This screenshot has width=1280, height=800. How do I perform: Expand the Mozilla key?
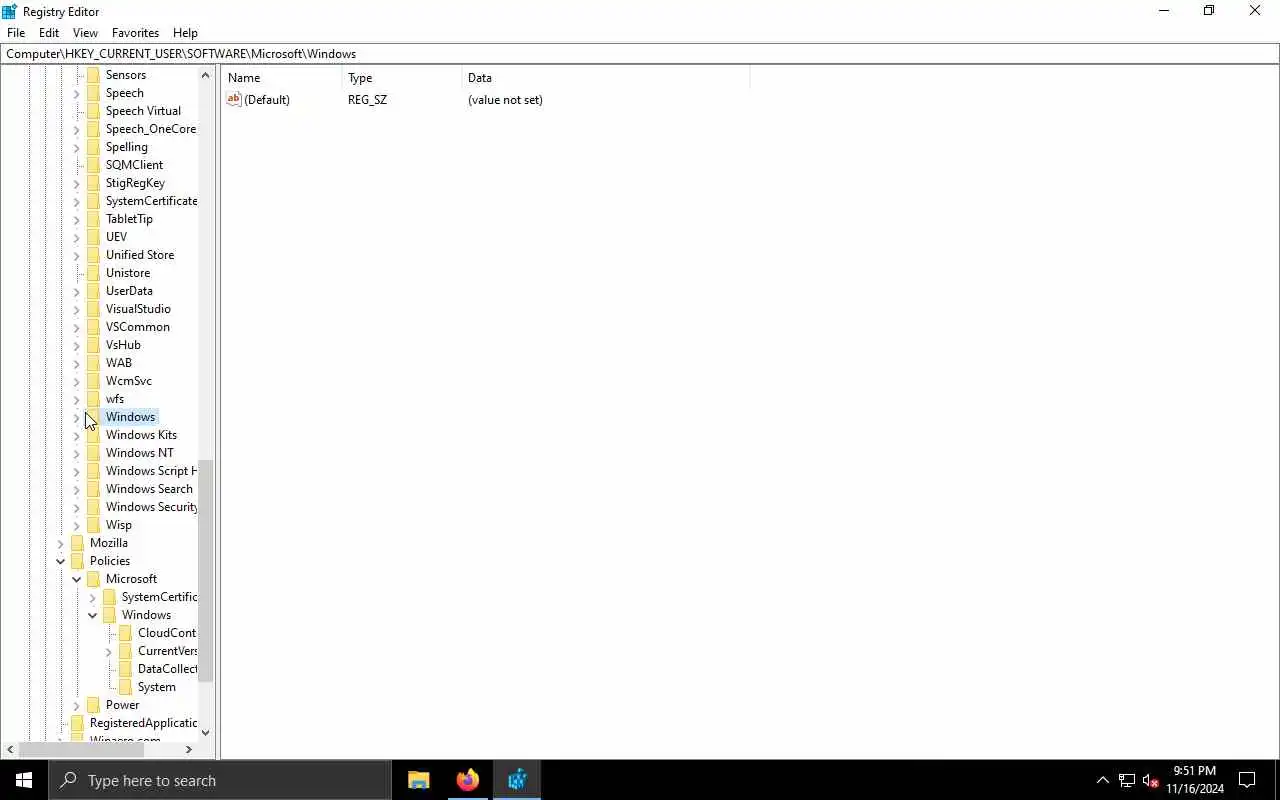(x=61, y=543)
